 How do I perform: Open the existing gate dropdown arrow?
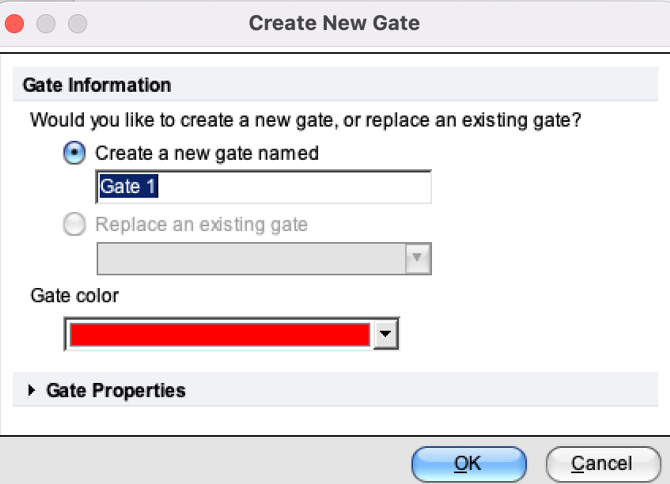419,259
